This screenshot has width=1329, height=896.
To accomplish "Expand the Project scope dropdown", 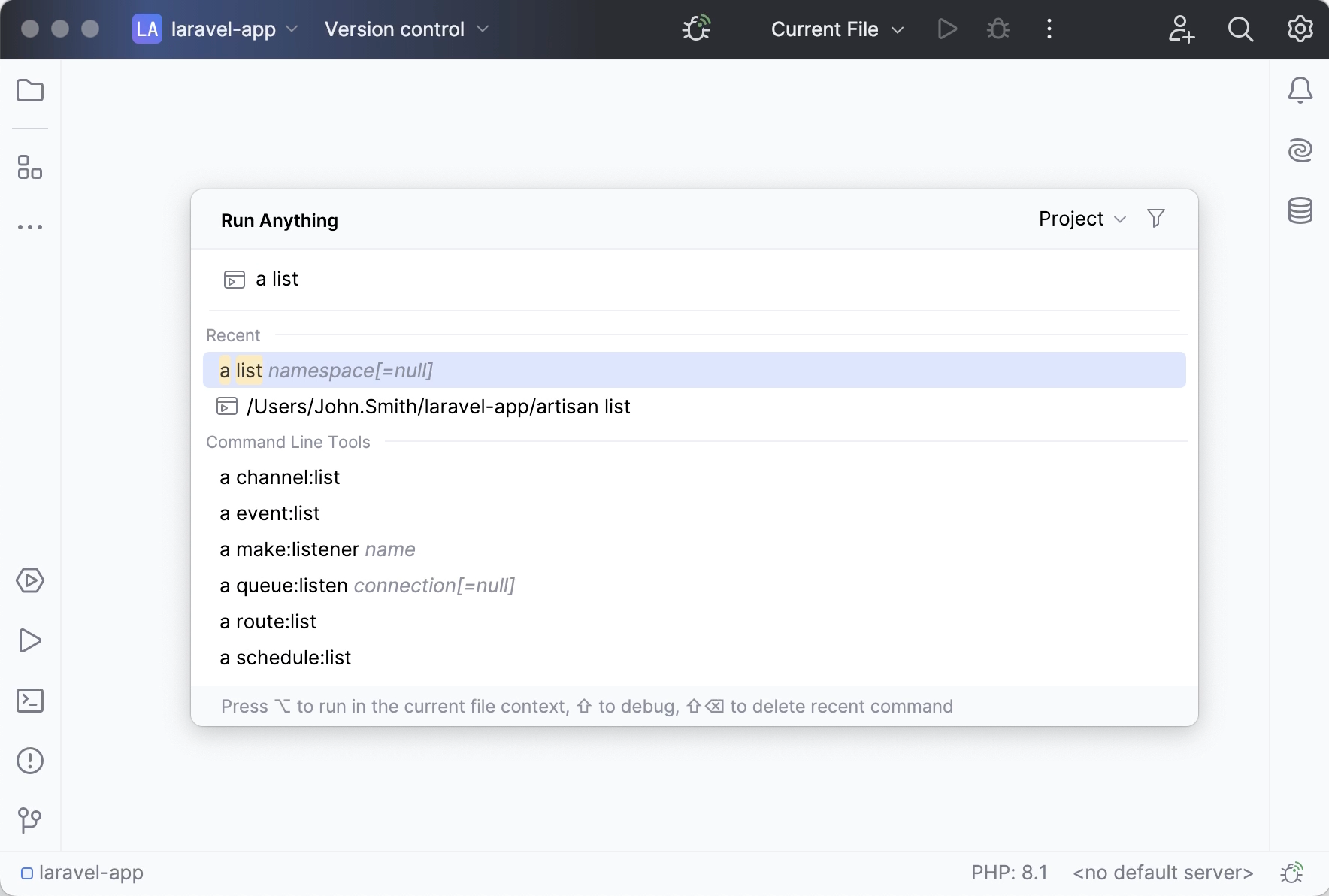I will [1082, 219].
